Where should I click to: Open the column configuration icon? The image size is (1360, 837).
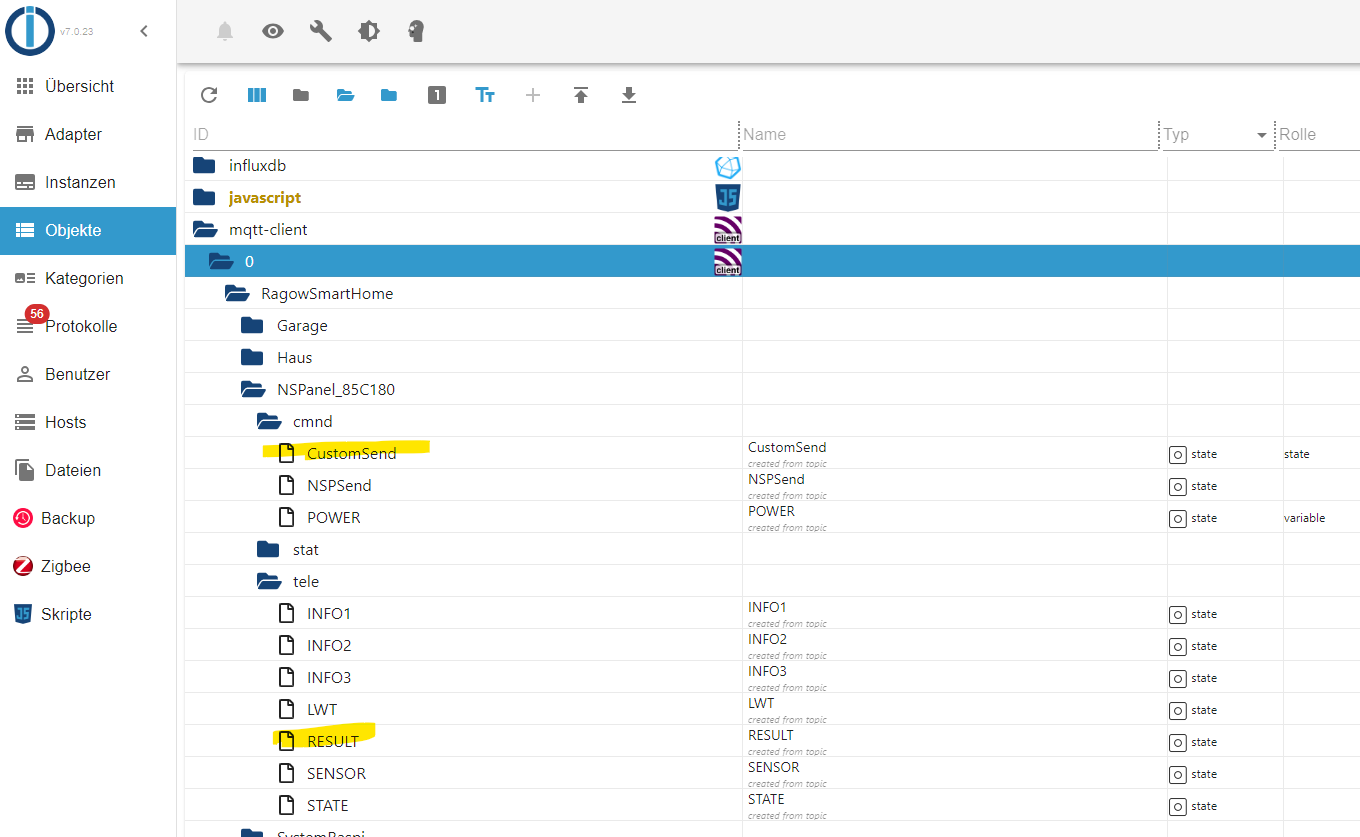(257, 95)
